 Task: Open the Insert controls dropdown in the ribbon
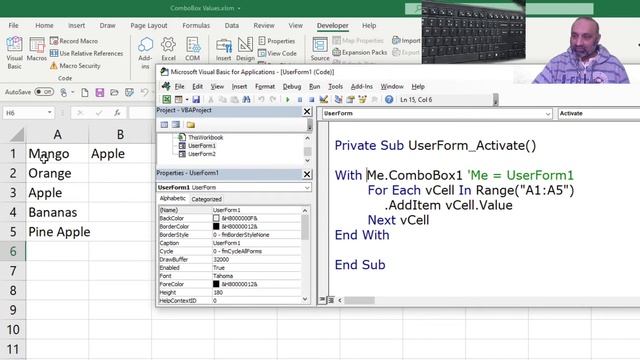pyautogui.click(x=224, y=49)
